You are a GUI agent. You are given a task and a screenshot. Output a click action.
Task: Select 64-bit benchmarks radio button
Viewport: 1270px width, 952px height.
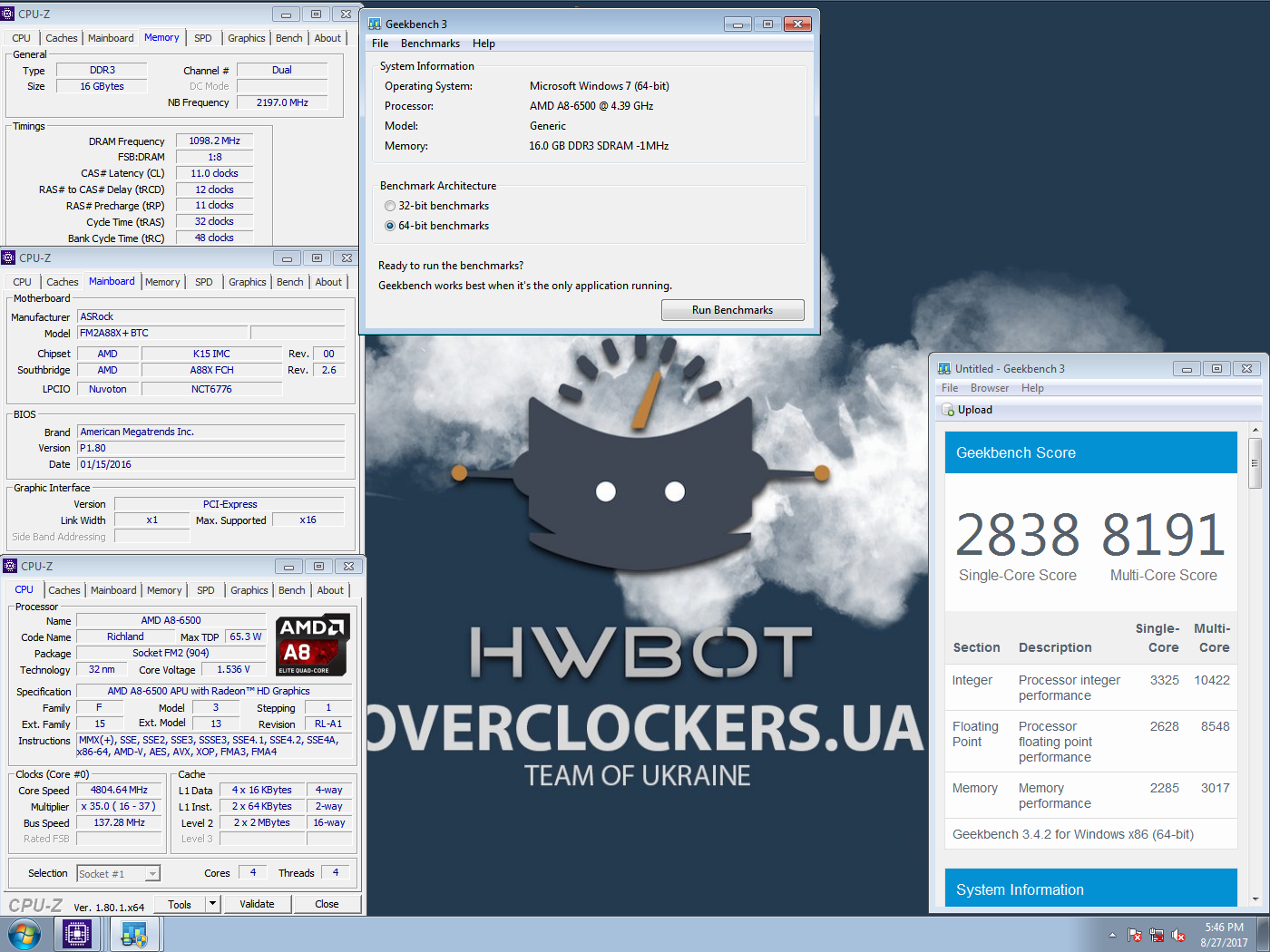pos(390,226)
